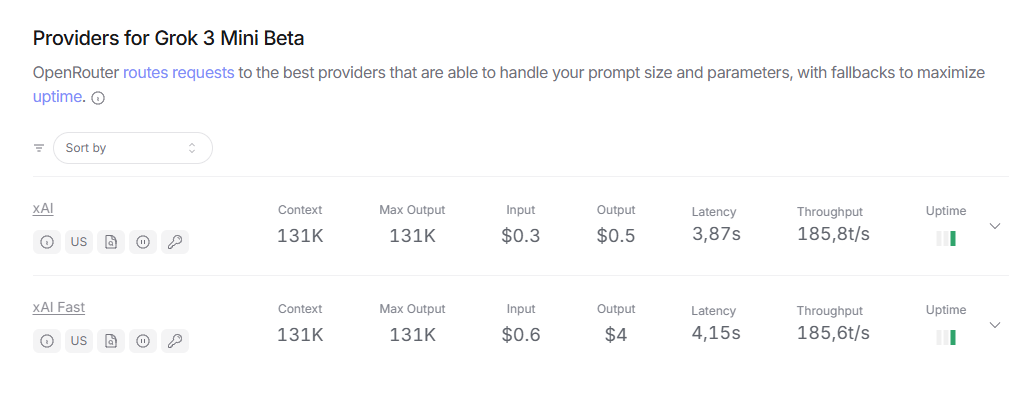Image resolution: width=1026 pixels, height=396 pixels.
Task: Open the routes requests link
Action: point(179,73)
